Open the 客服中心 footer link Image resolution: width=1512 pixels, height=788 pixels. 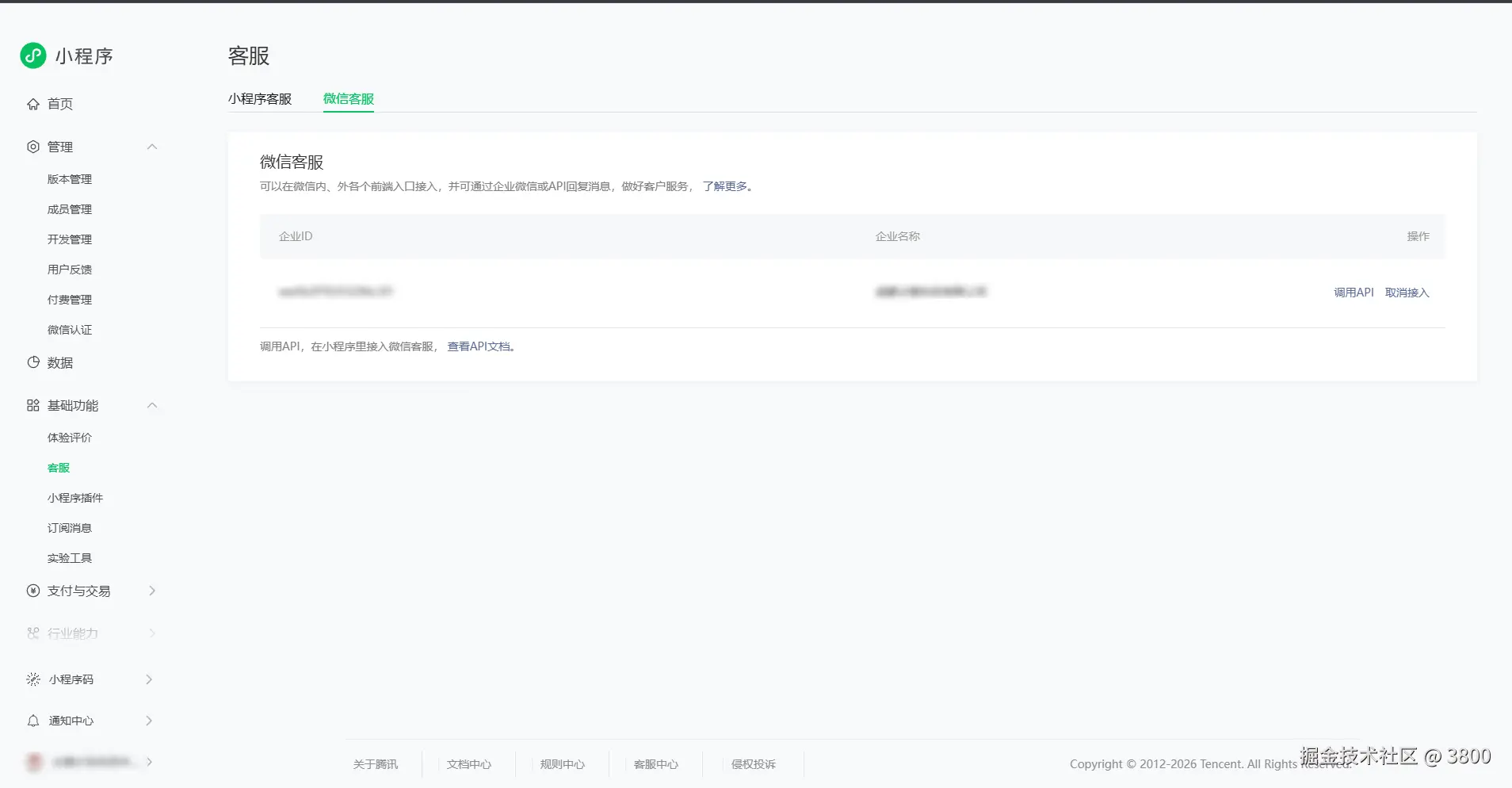(656, 764)
